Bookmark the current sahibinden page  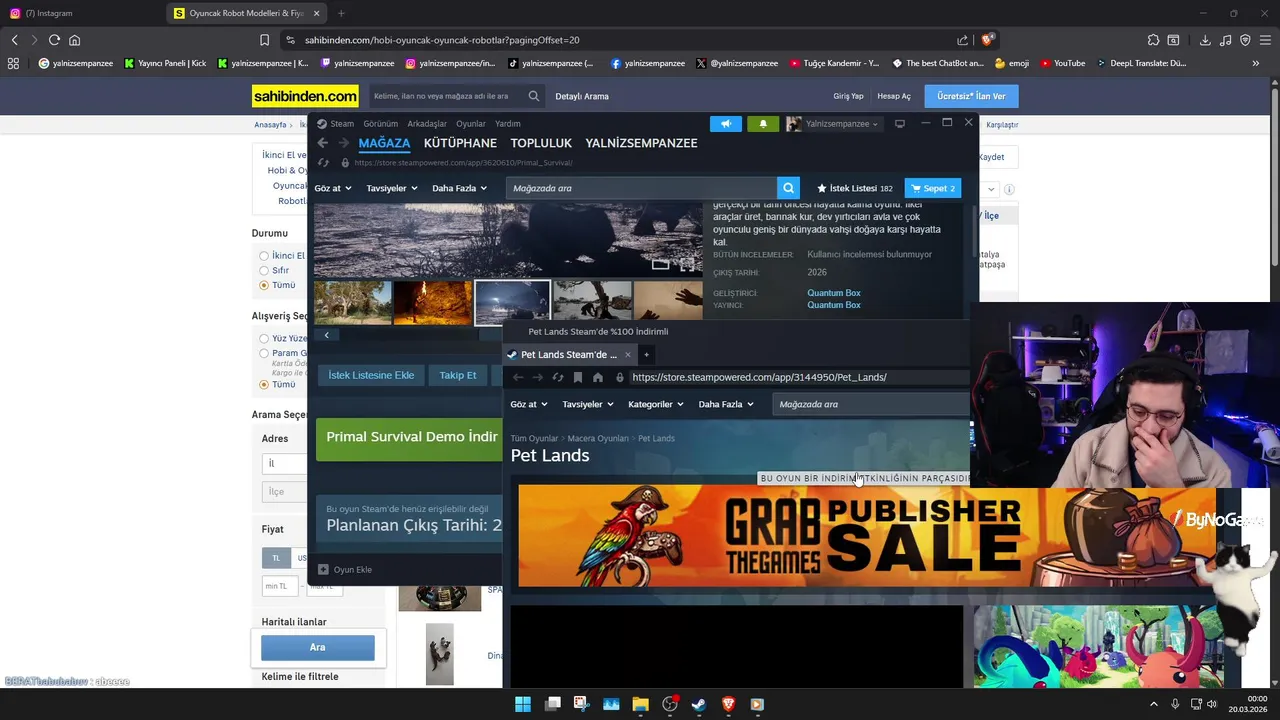pos(264,40)
